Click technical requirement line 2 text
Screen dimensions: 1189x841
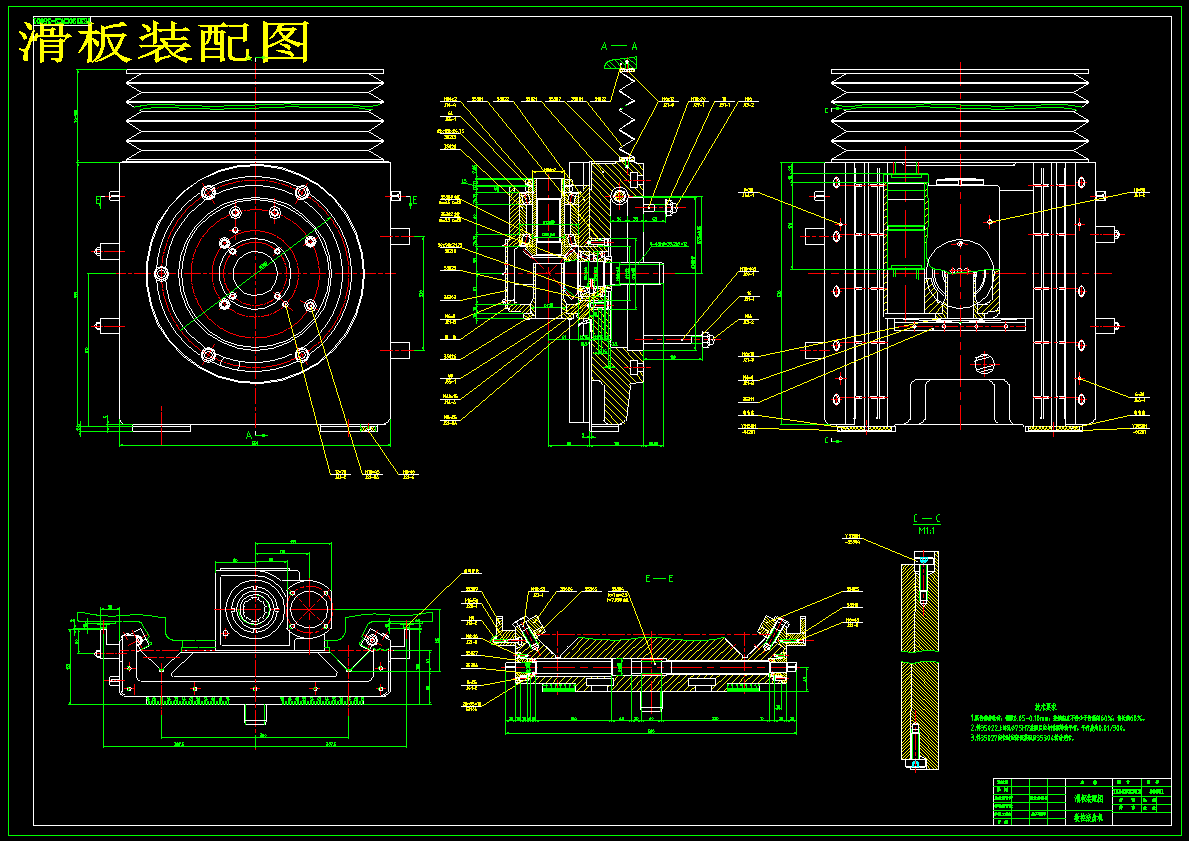(1047, 727)
